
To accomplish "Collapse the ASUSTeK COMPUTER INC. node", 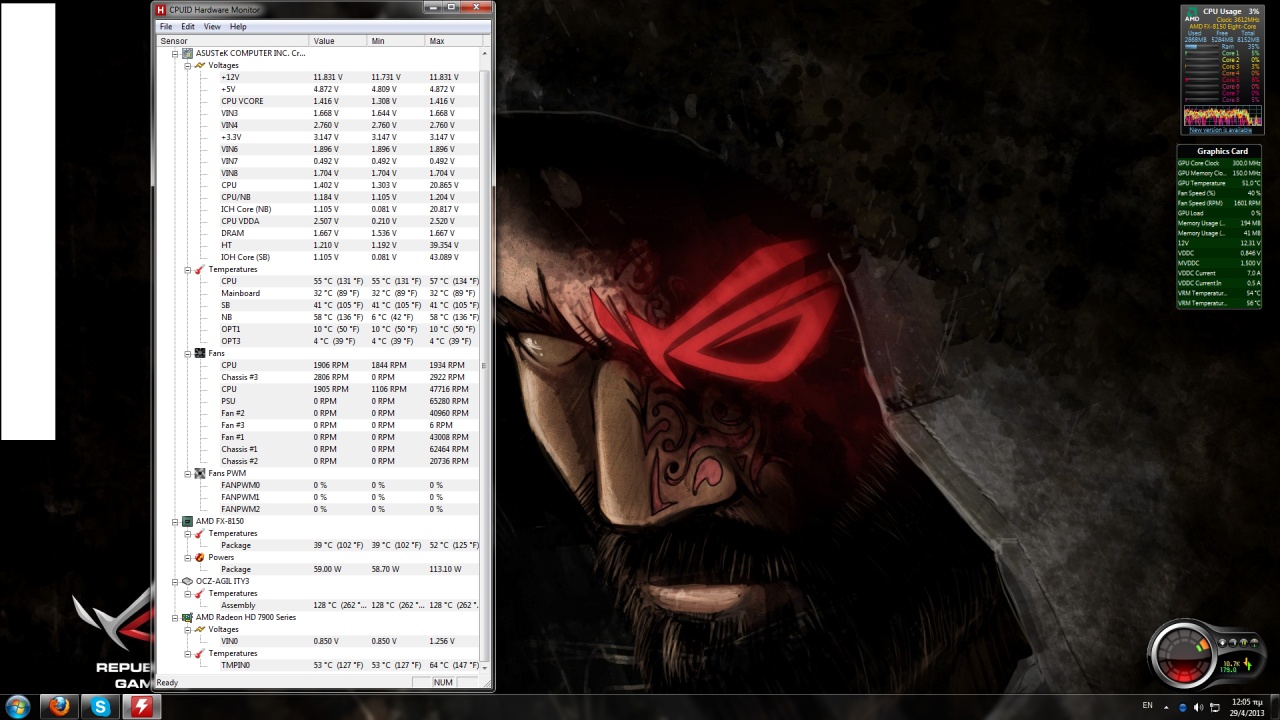I will point(175,53).
